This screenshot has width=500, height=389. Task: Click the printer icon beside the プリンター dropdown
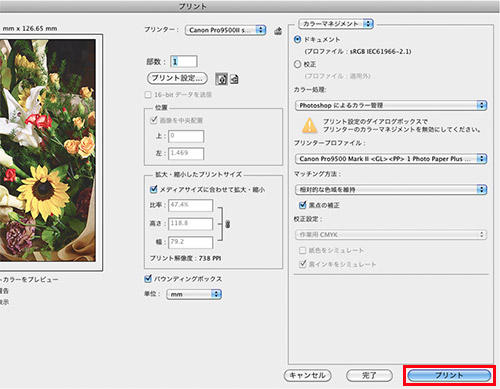tap(278, 31)
